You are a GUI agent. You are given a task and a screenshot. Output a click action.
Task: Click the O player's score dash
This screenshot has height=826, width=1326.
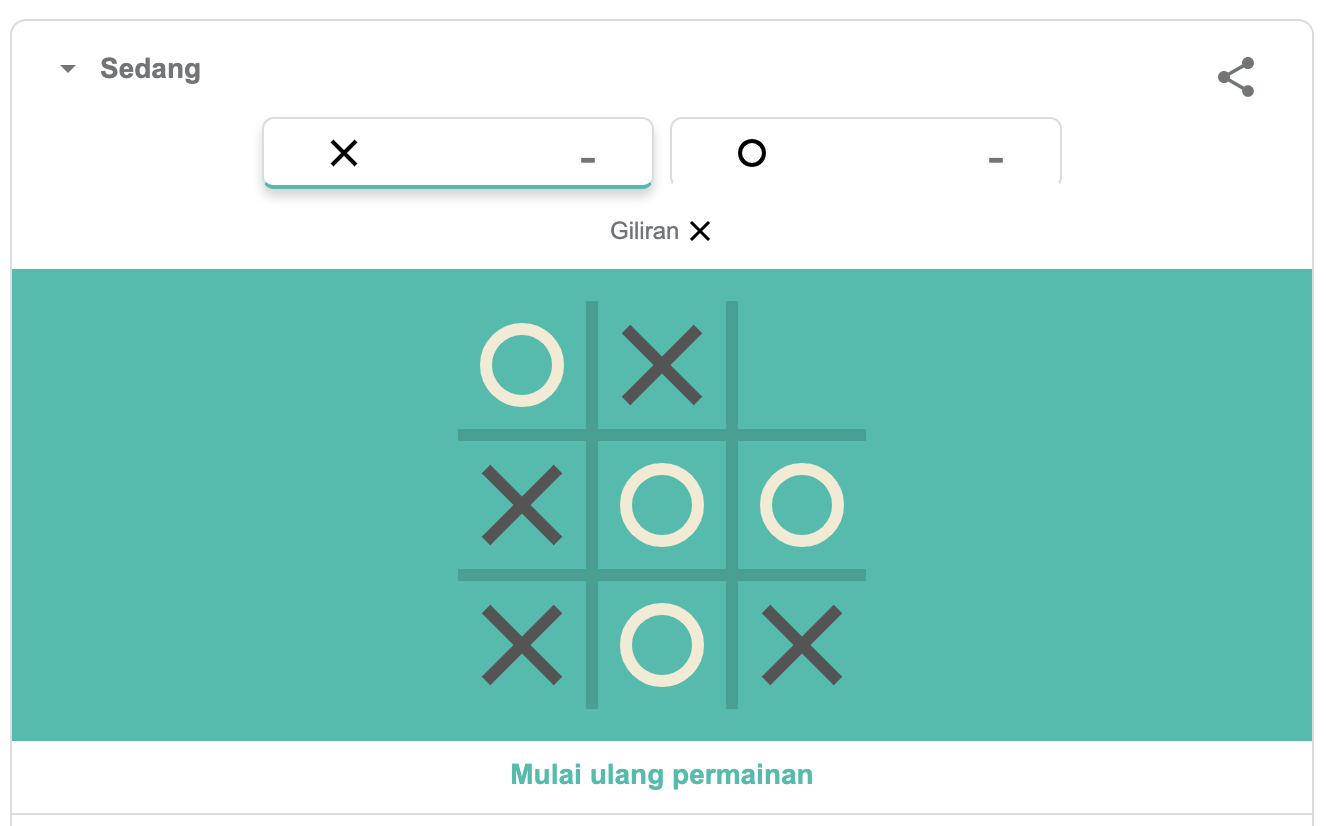[x=996, y=159]
